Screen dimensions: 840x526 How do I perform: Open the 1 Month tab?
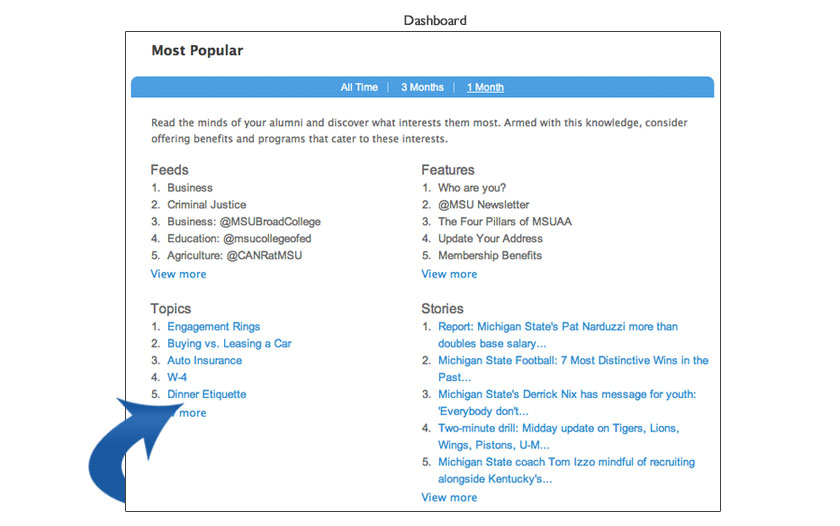pos(485,87)
